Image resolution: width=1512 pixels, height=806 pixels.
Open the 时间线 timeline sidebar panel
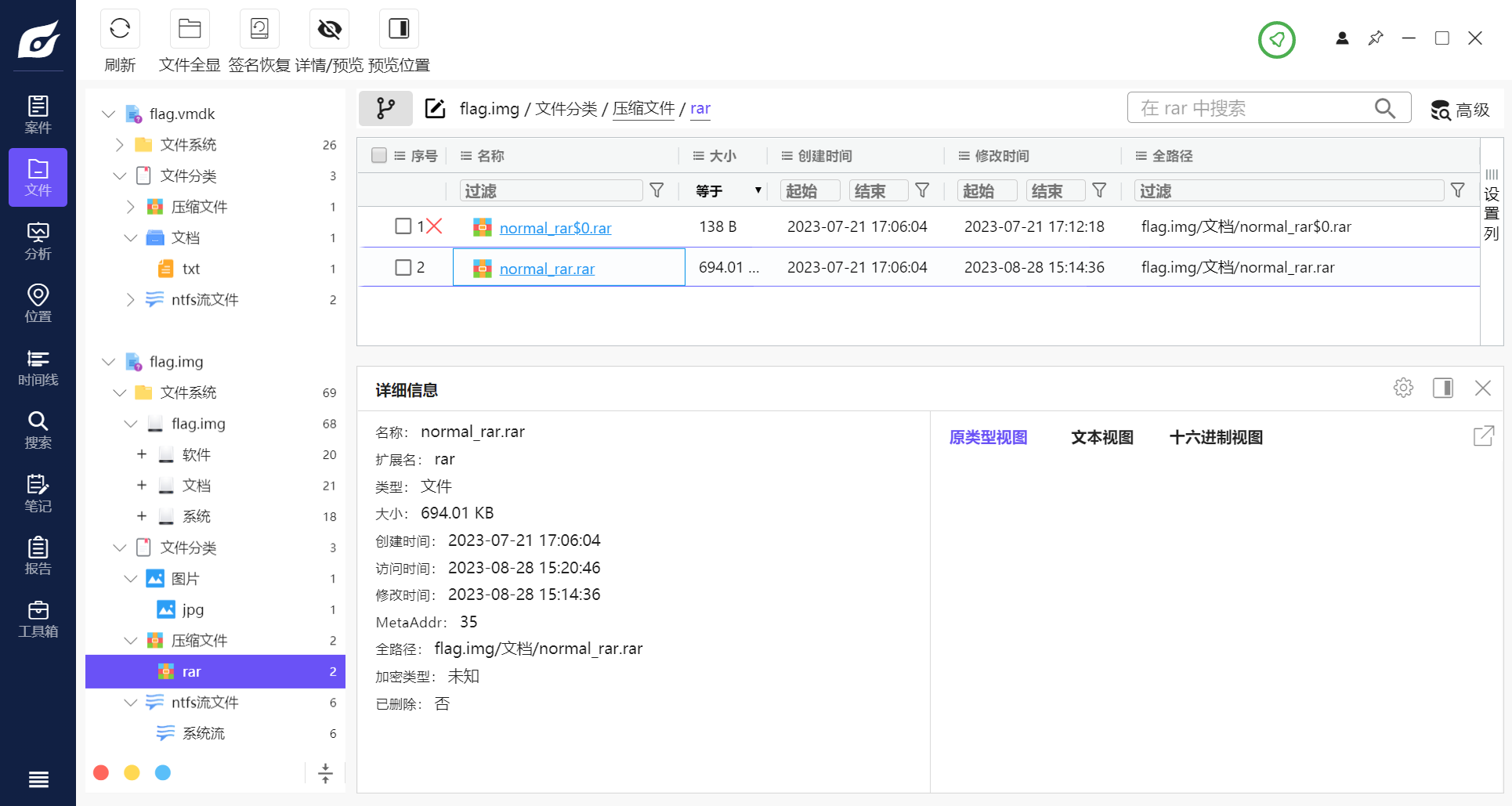(38, 365)
